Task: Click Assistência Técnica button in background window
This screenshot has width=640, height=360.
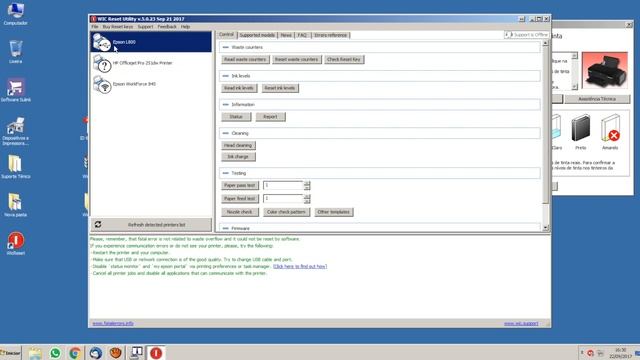Action: click(x=597, y=99)
